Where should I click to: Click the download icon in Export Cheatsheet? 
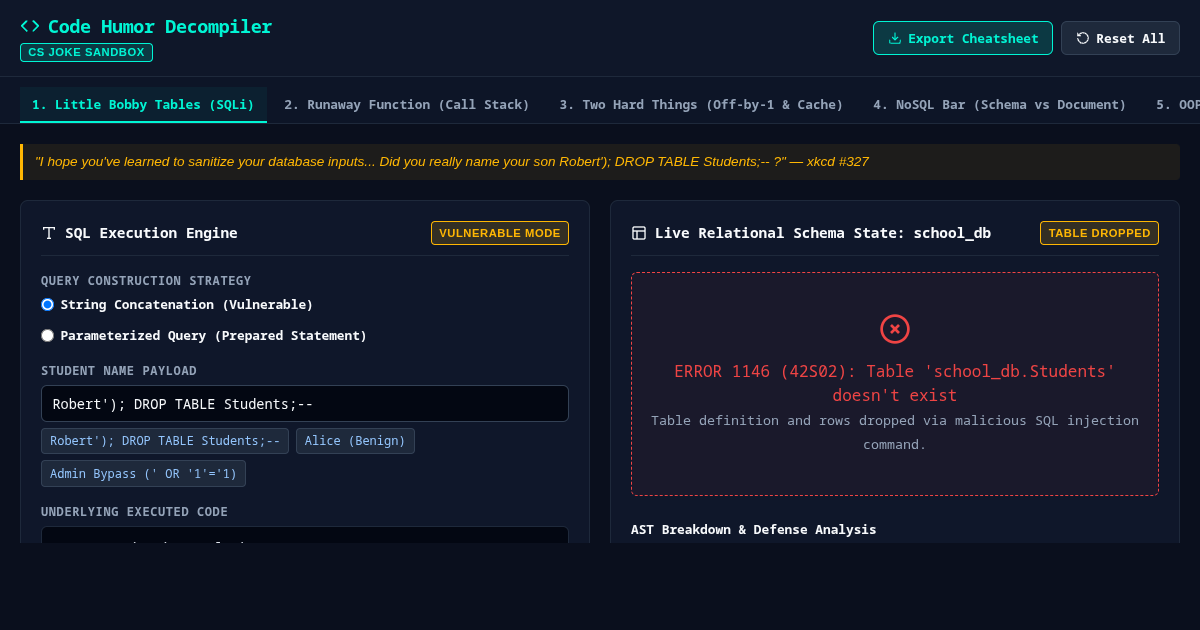(895, 38)
